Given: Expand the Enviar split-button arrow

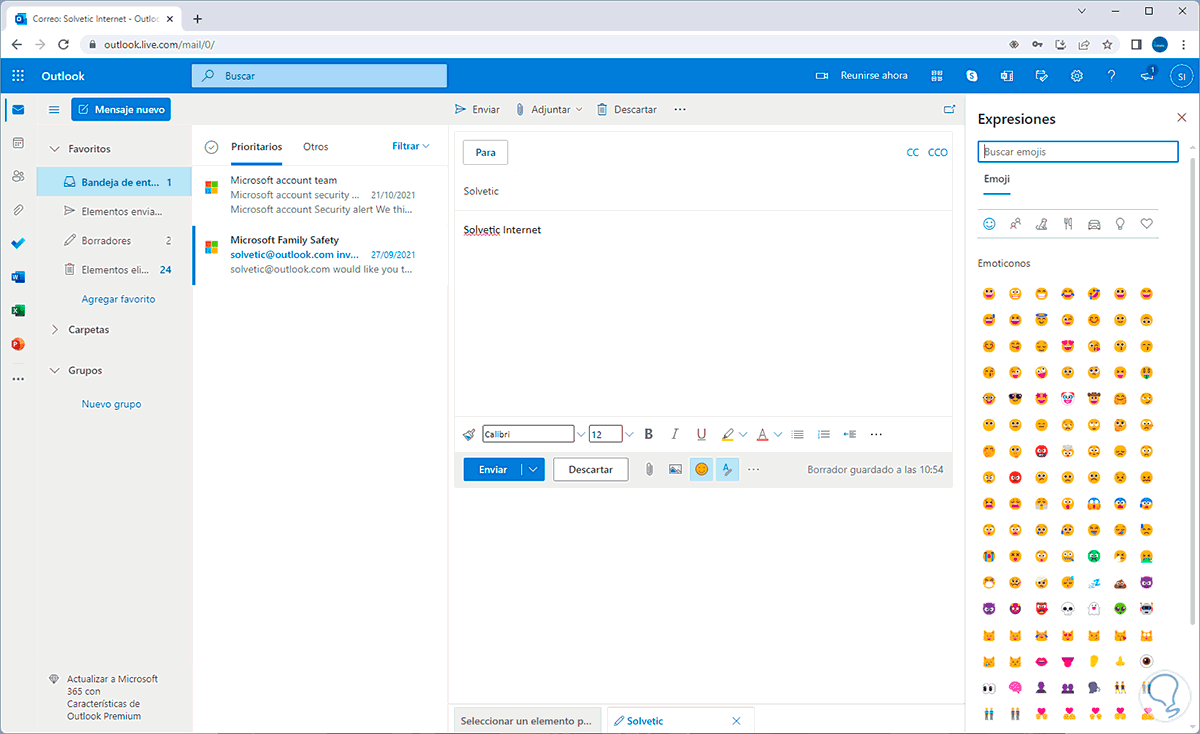Looking at the screenshot, I should click(531, 469).
